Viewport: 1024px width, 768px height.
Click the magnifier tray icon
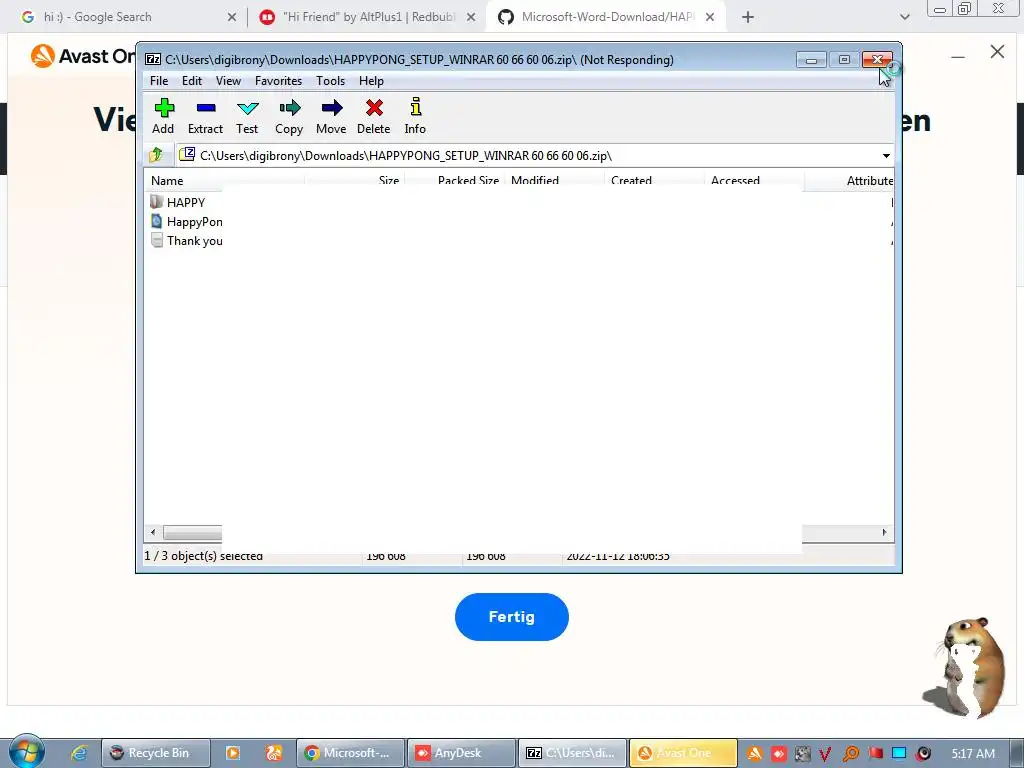pyautogui.click(x=850, y=754)
